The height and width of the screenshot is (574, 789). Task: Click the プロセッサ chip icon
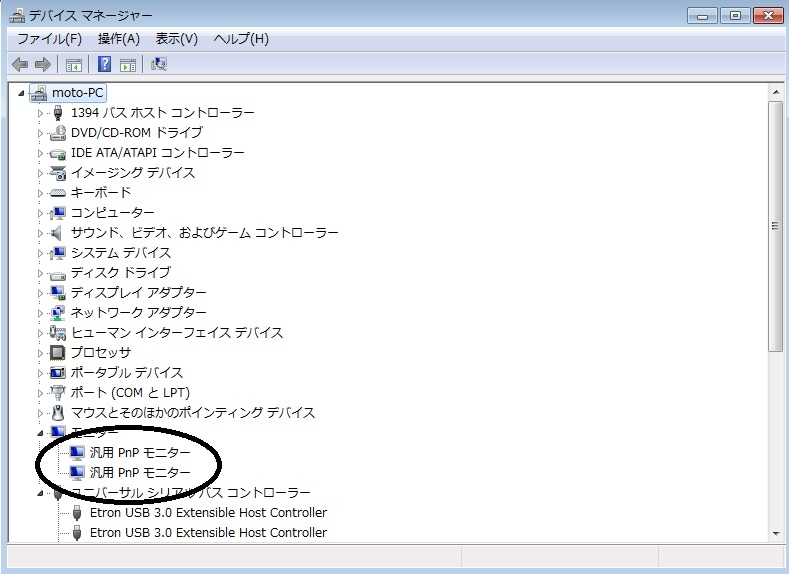pos(57,353)
